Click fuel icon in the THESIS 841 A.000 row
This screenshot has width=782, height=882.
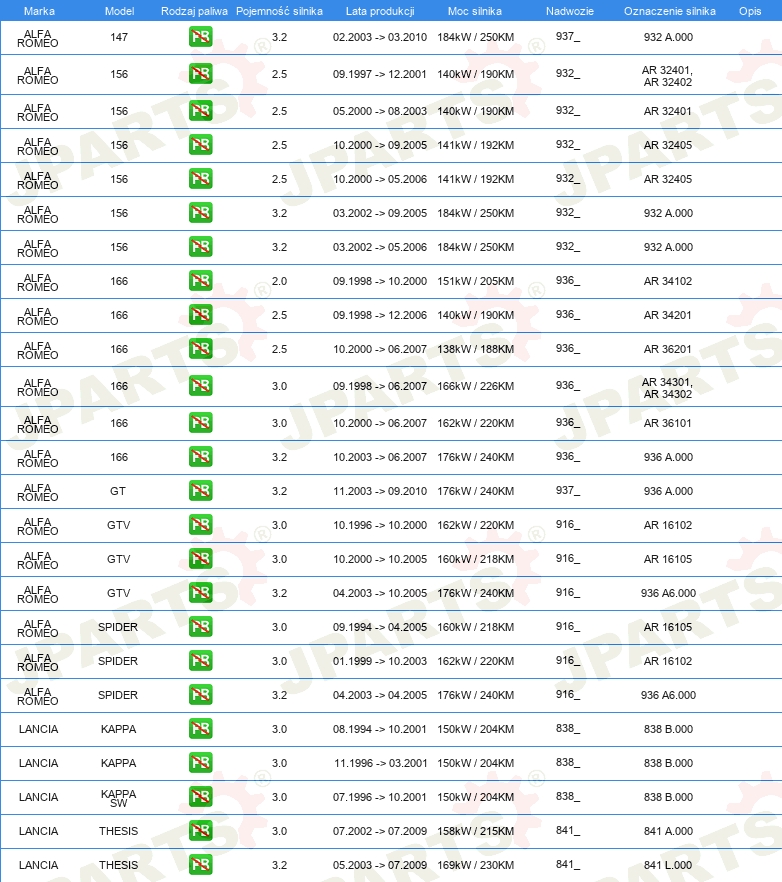pos(201,831)
